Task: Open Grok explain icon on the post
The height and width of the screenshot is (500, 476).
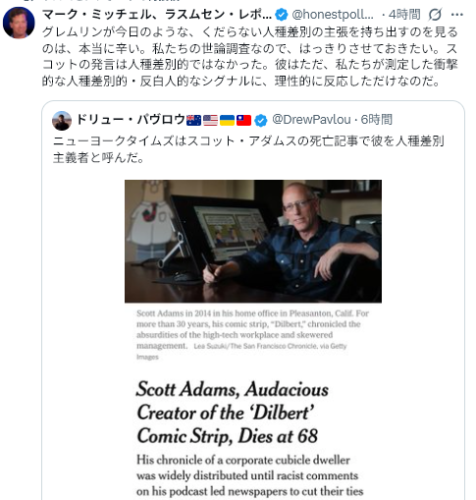Action: [x=435, y=15]
